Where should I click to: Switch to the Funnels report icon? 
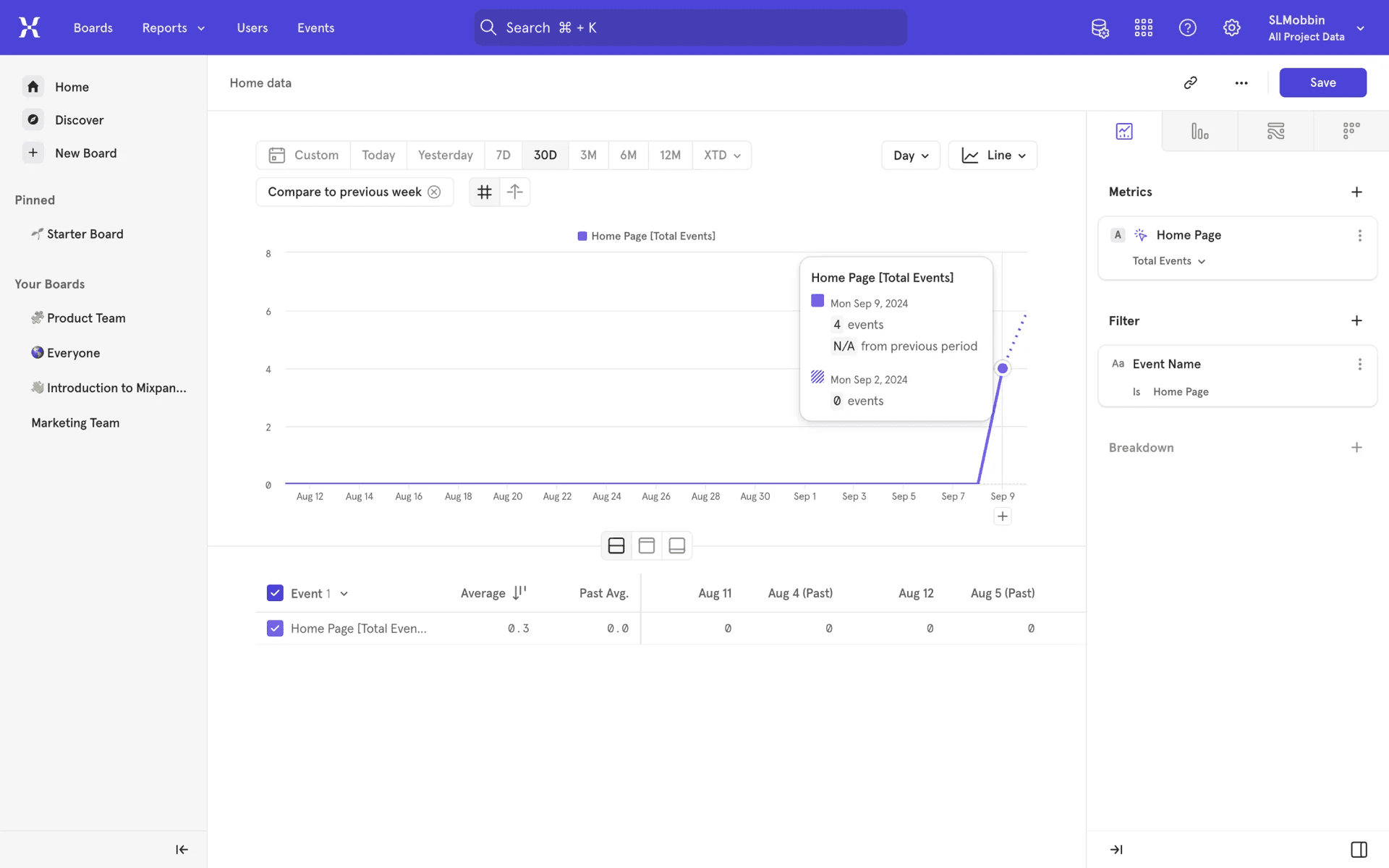(x=1199, y=131)
